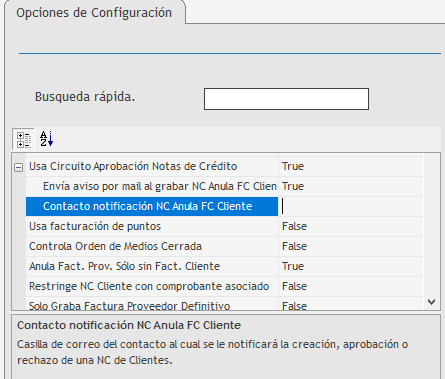This screenshot has height=379, width=445.
Task: Collapse Usa Circuito Aprobación Notas de Crédito
Action: point(19,167)
